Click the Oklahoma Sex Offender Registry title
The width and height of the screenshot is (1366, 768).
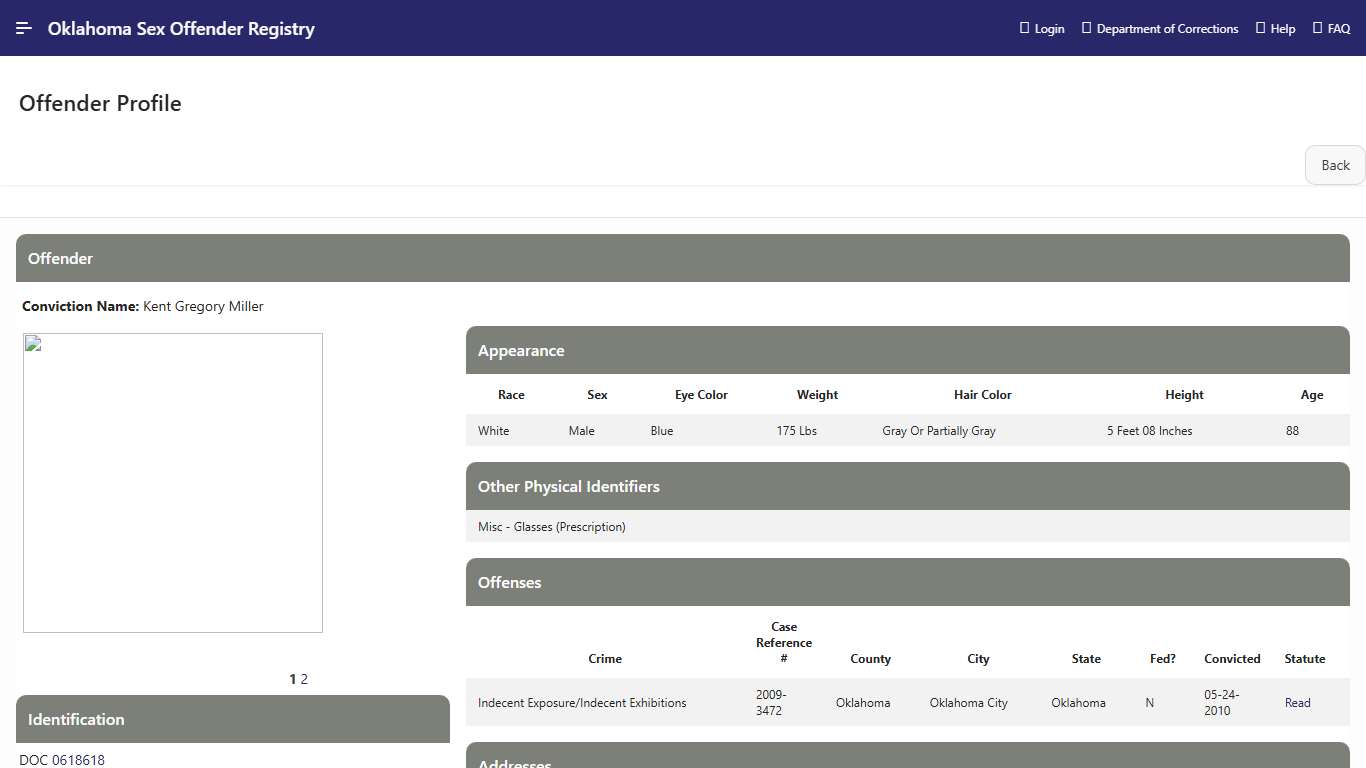181,29
